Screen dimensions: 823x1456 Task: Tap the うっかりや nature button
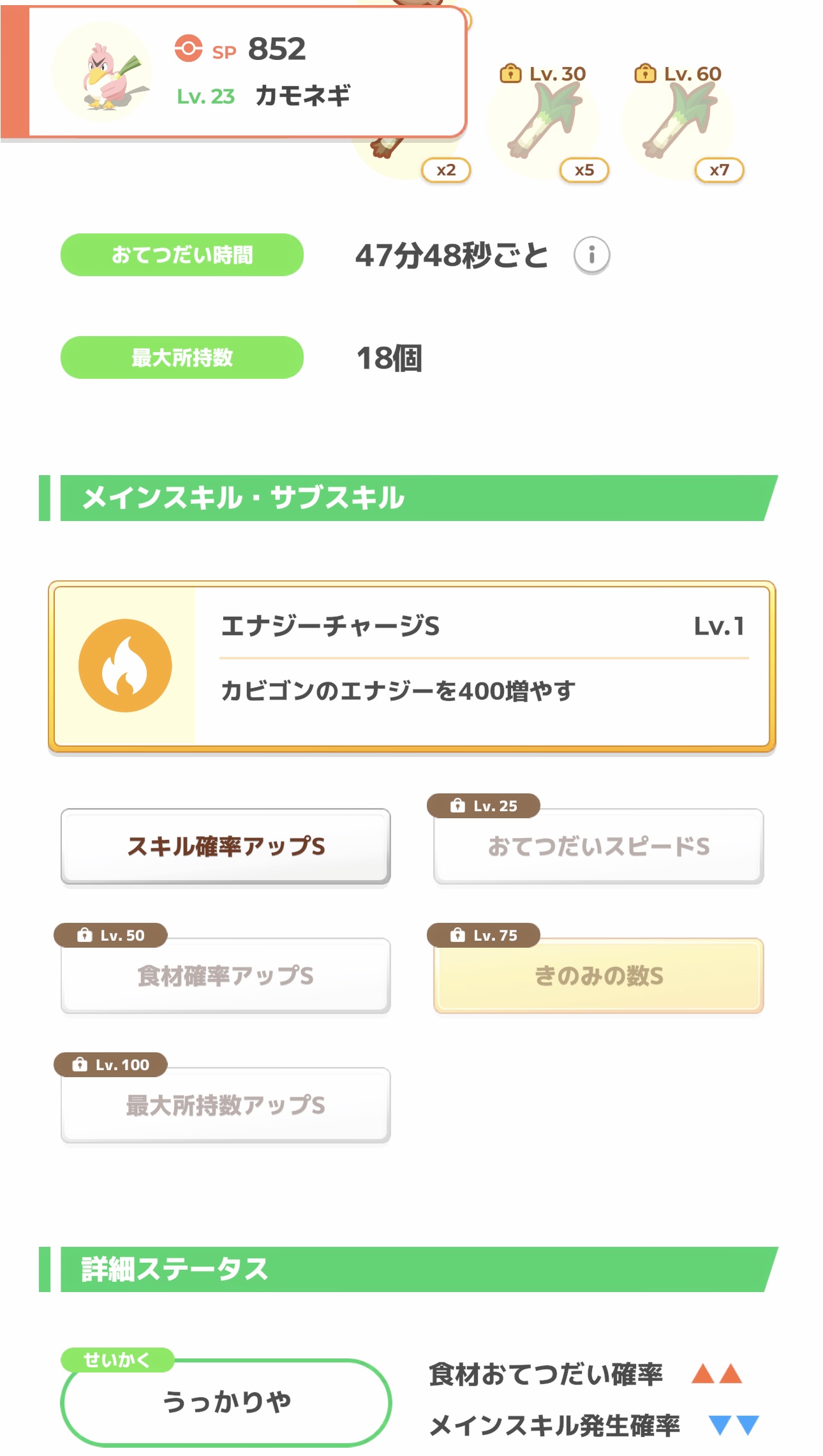226,1402
